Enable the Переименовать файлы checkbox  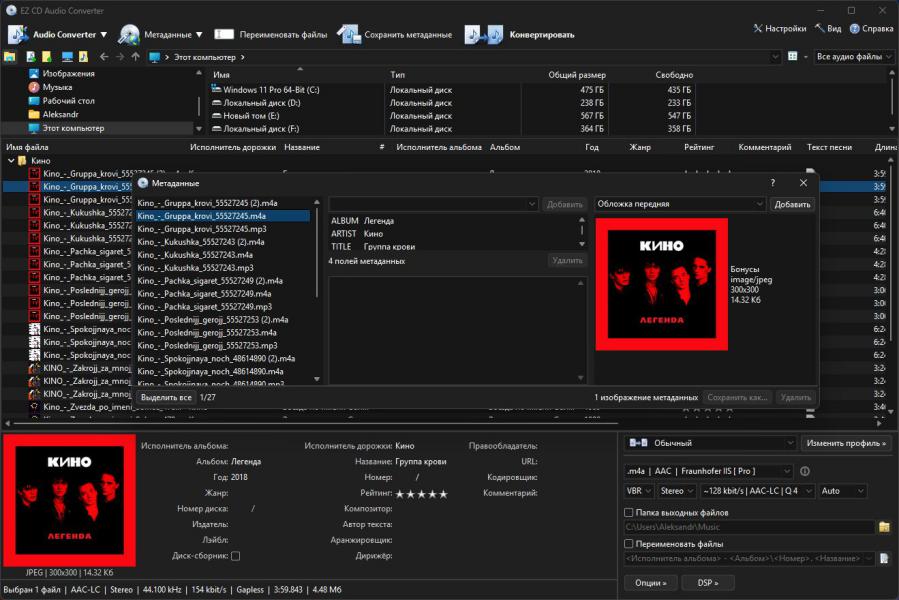(629, 544)
